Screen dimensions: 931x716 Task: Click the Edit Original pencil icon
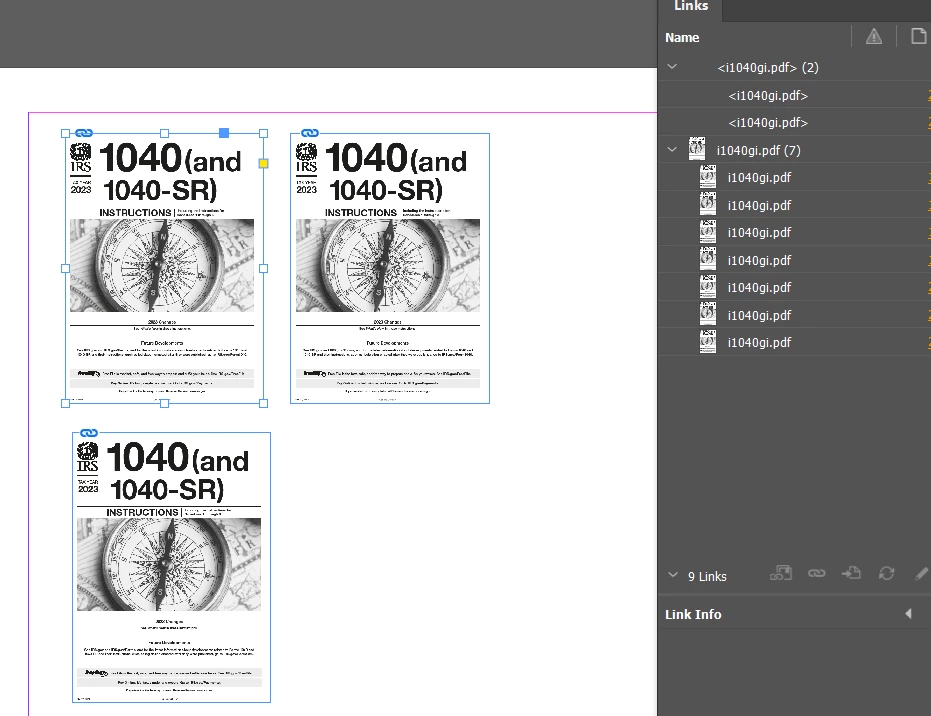point(921,573)
